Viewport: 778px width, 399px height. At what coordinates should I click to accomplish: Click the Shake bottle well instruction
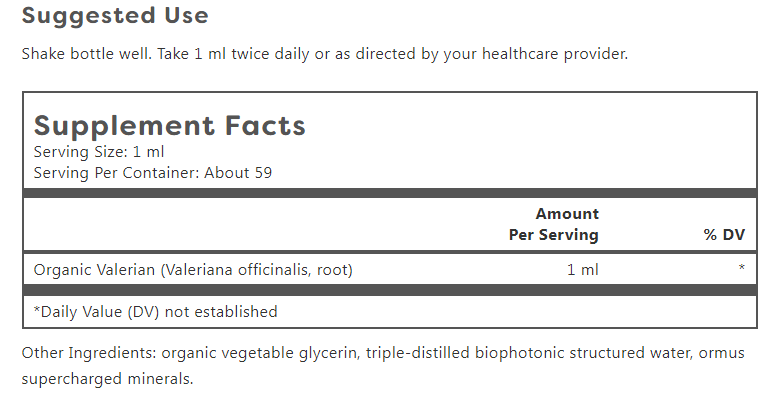coord(87,54)
